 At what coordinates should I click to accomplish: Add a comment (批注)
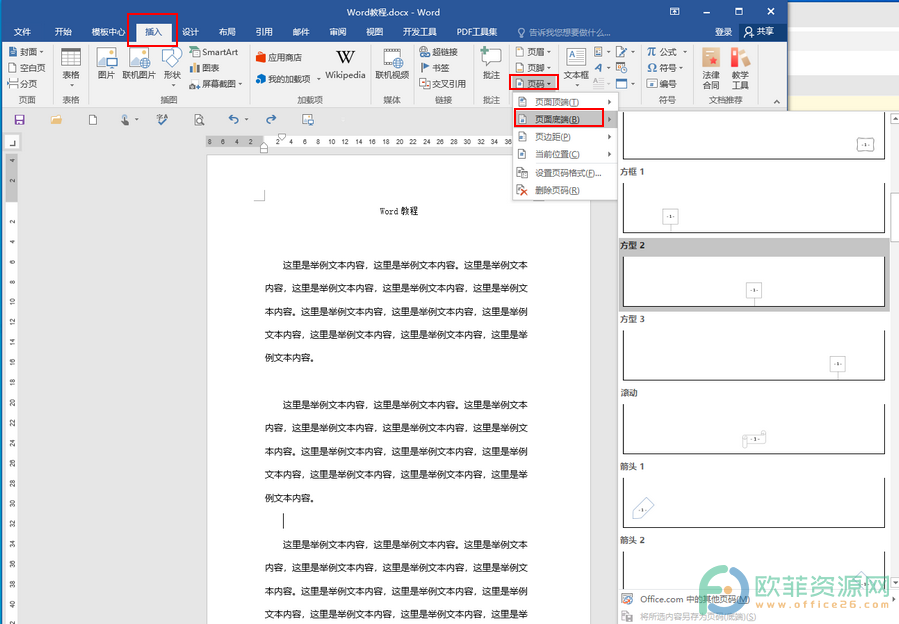[x=491, y=63]
